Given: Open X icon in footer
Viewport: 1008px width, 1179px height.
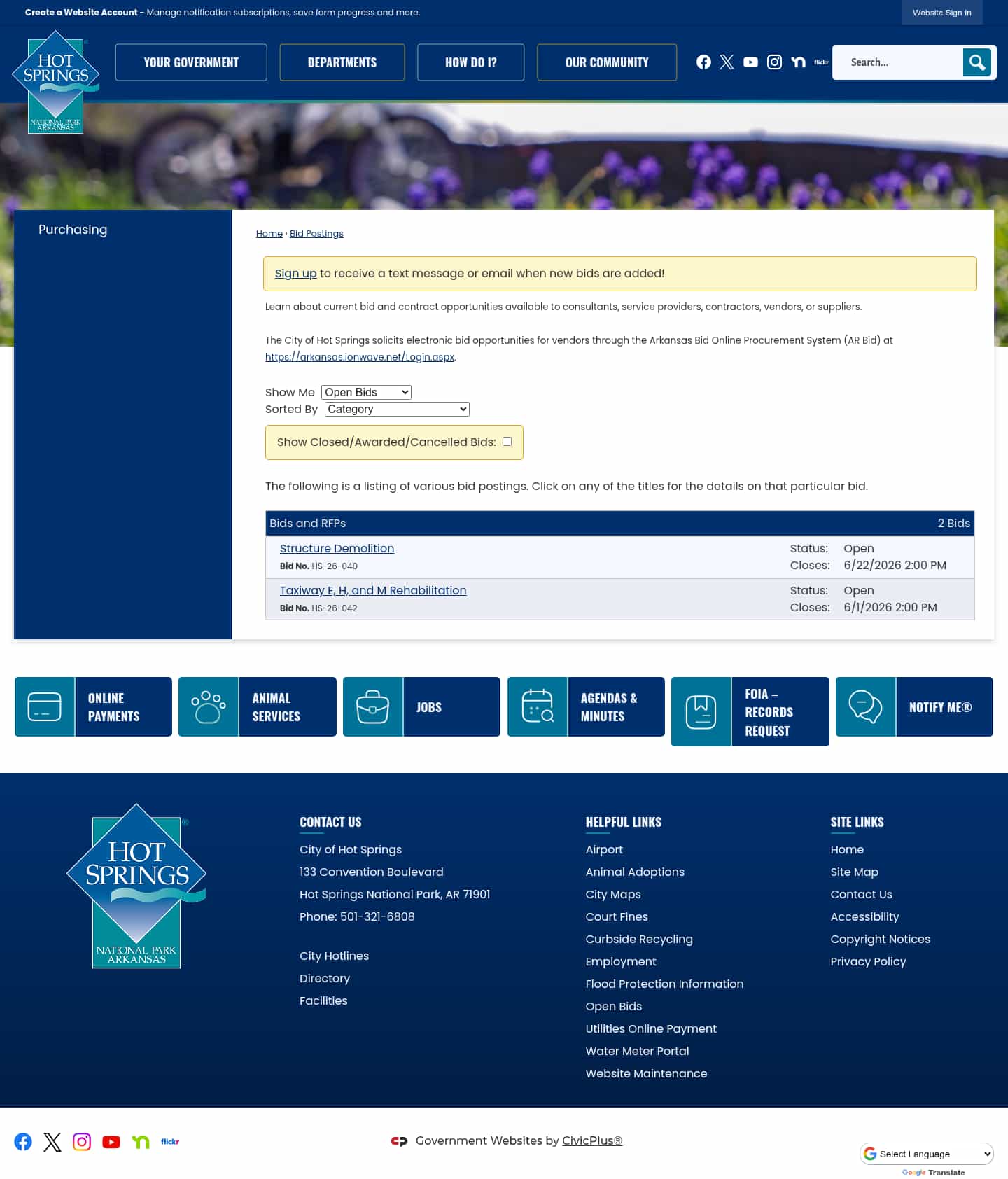Looking at the screenshot, I should (52, 1142).
